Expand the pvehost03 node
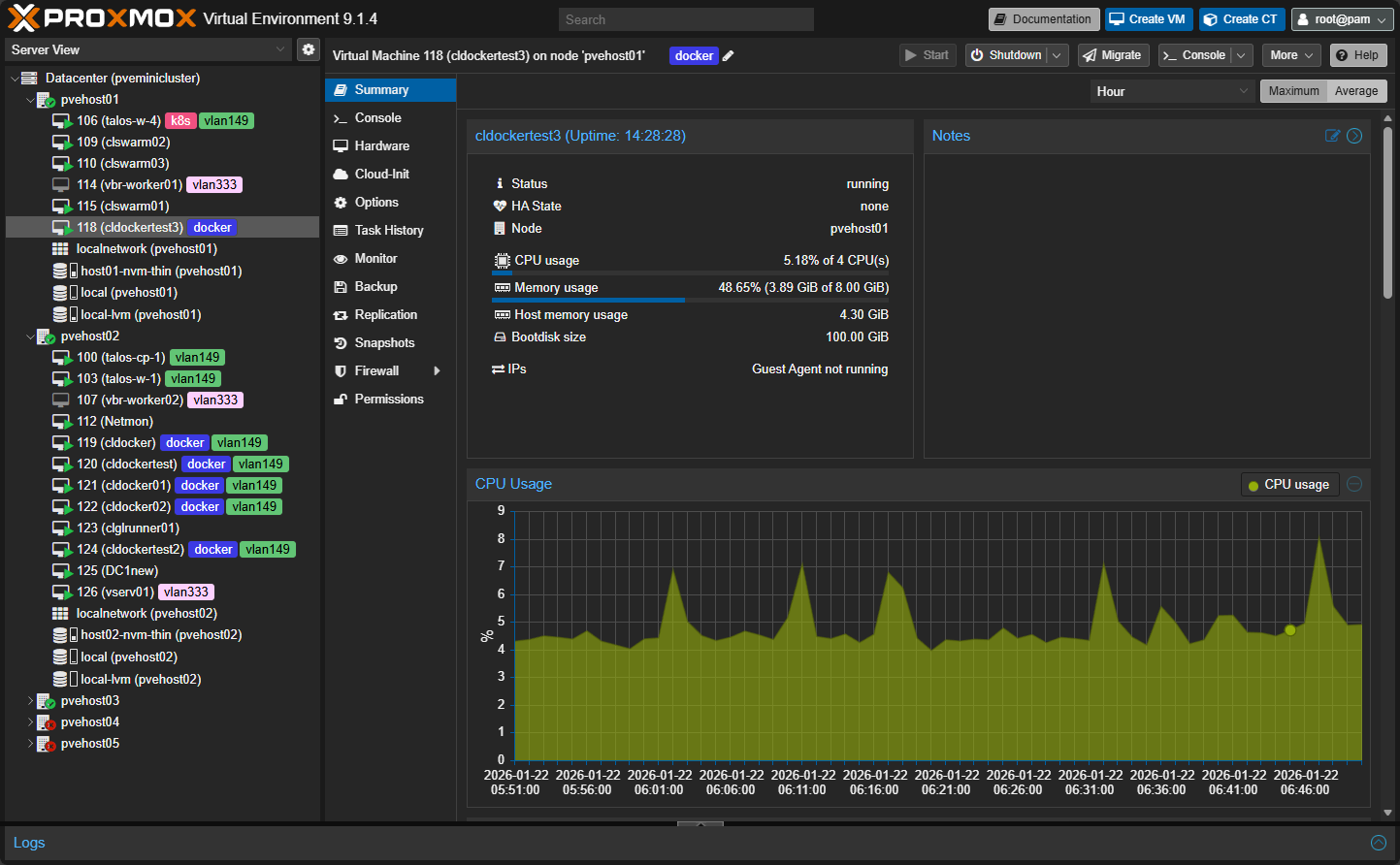 pos(30,701)
